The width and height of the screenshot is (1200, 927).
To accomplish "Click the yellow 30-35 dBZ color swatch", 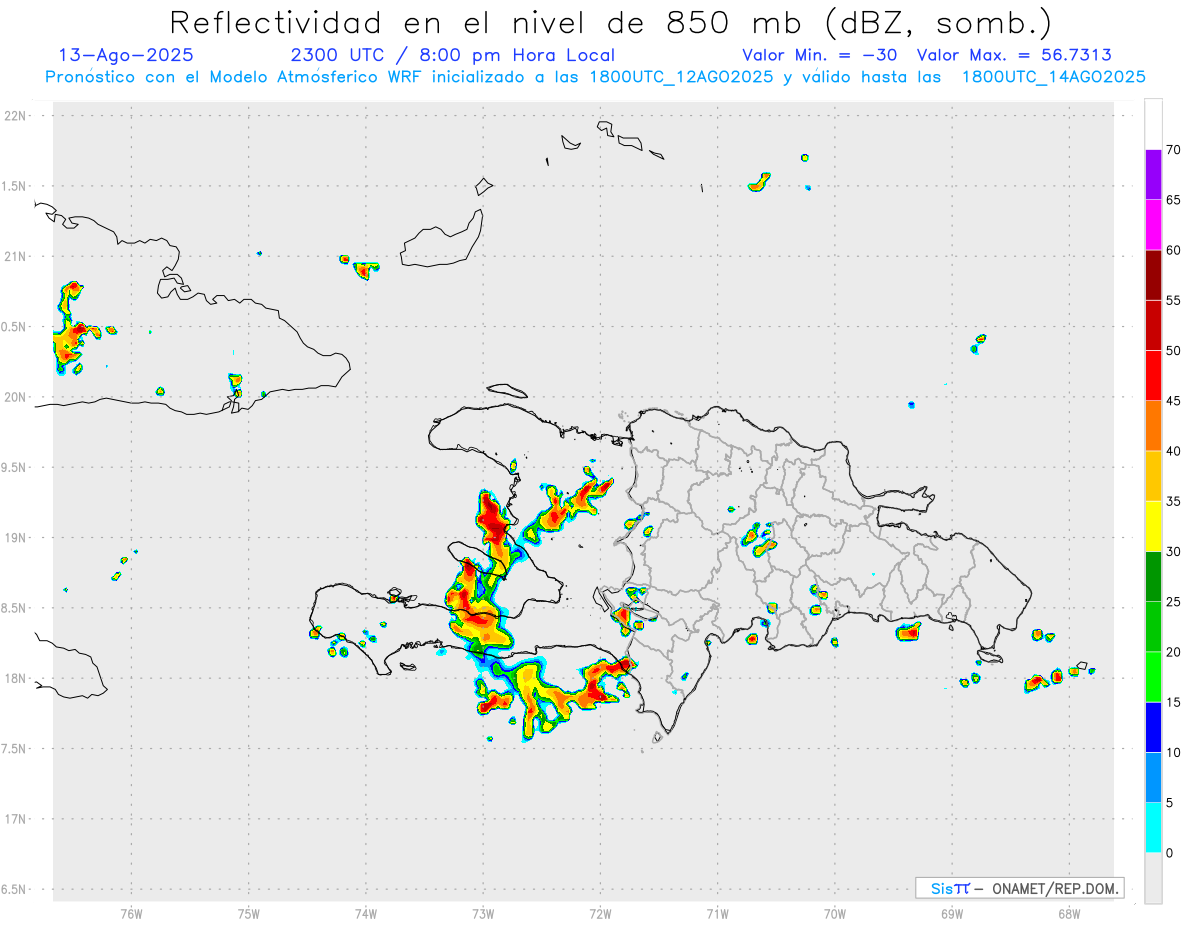I will tap(1153, 526).
